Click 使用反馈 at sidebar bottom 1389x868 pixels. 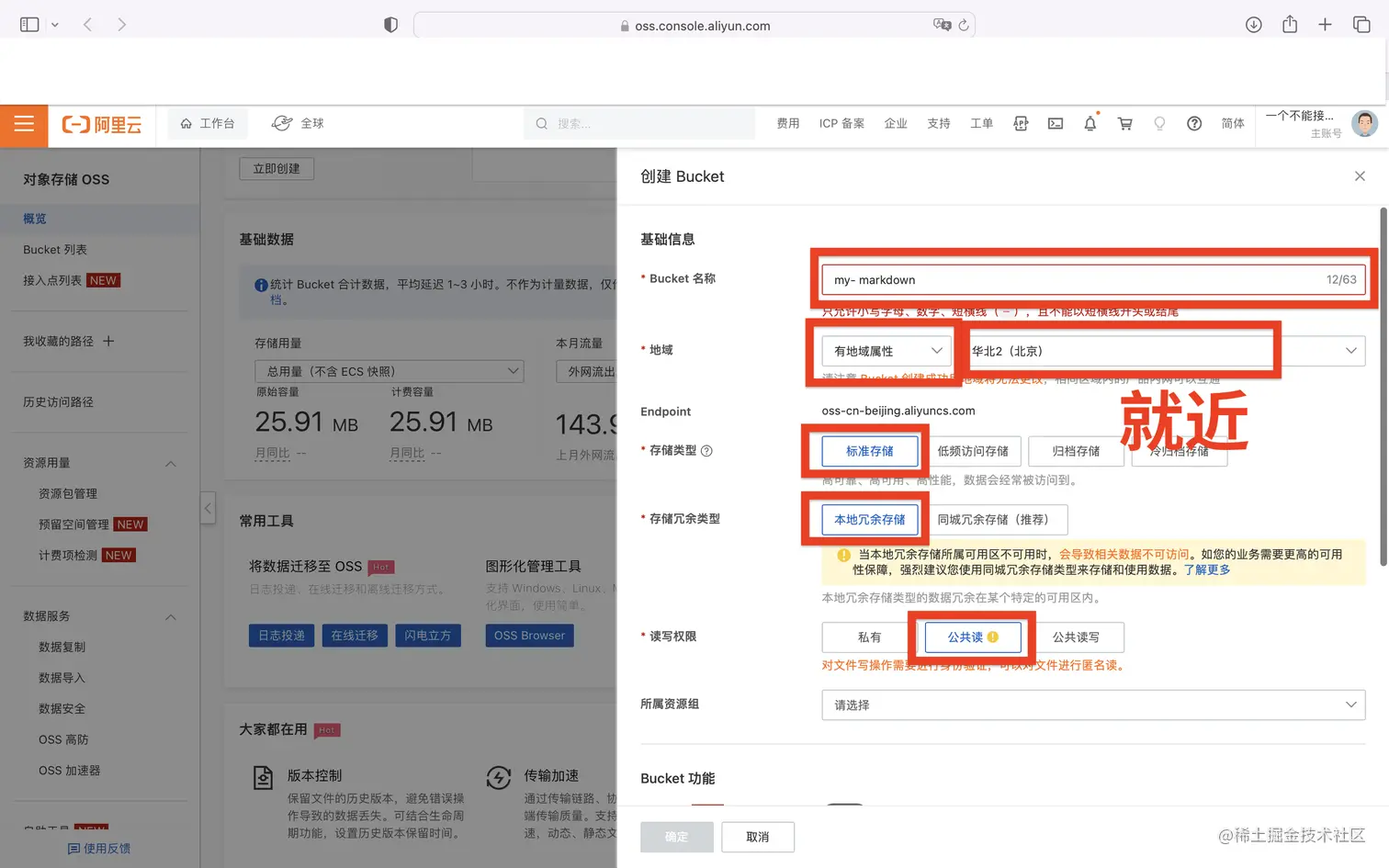(x=99, y=849)
